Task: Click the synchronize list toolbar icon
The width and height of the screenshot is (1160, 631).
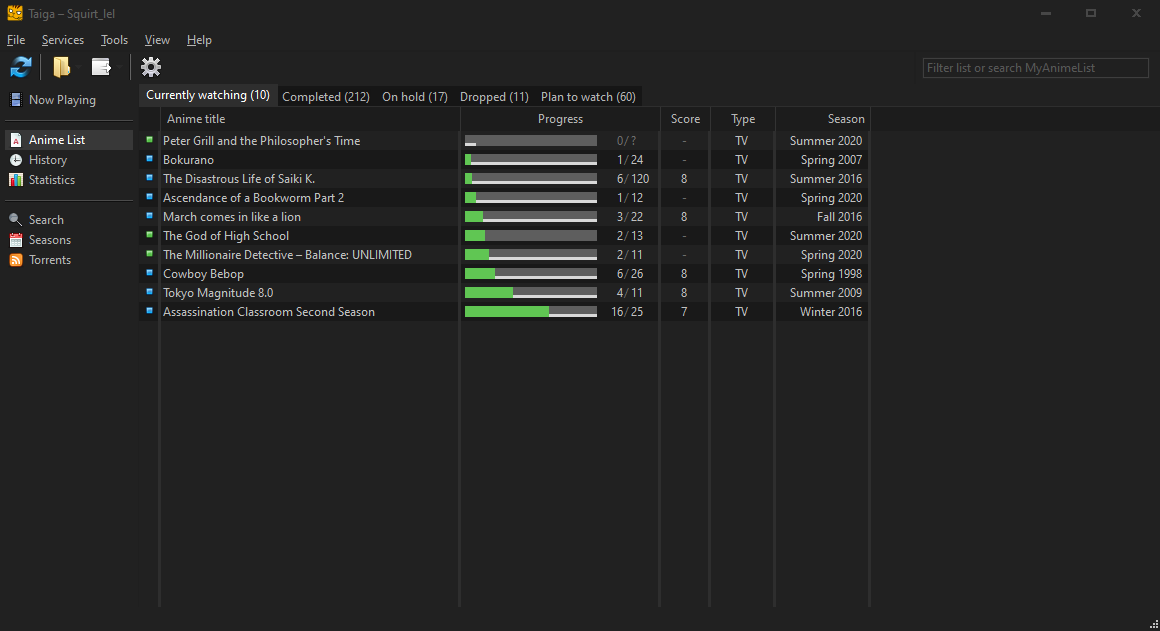Action: pyautogui.click(x=21, y=67)
